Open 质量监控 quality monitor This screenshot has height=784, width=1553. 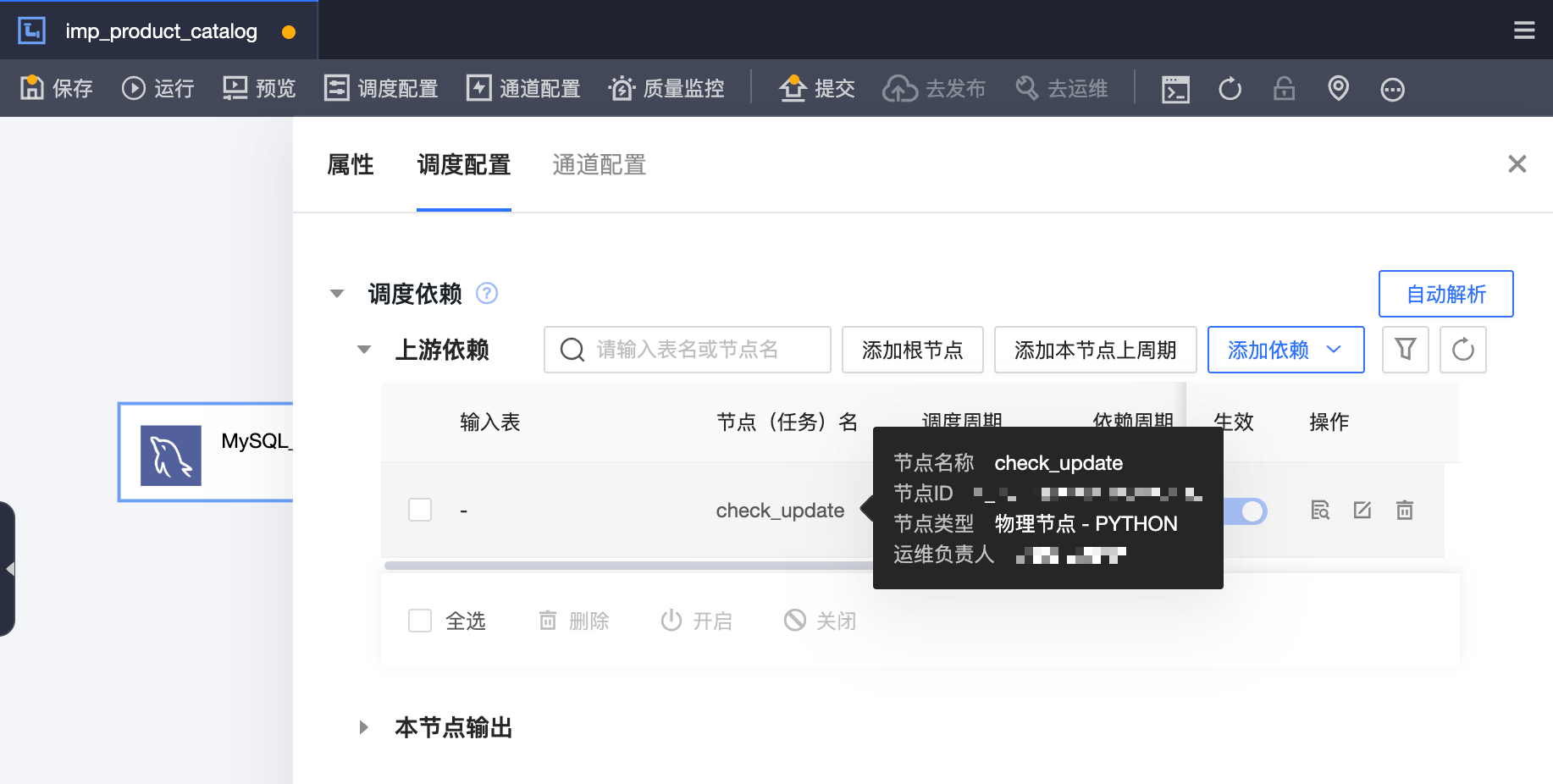point(666,88)
